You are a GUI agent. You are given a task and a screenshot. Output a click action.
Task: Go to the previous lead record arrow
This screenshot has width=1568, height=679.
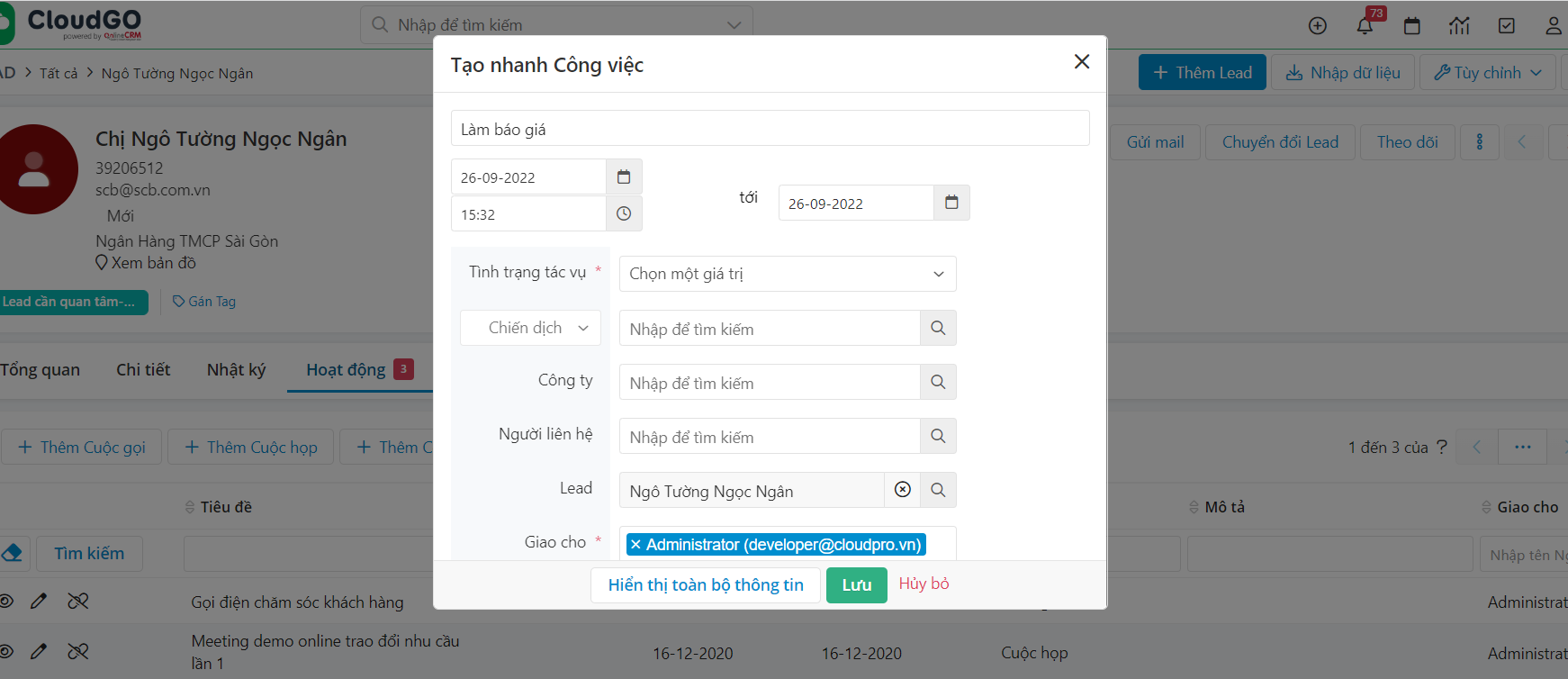(1522, 142)
